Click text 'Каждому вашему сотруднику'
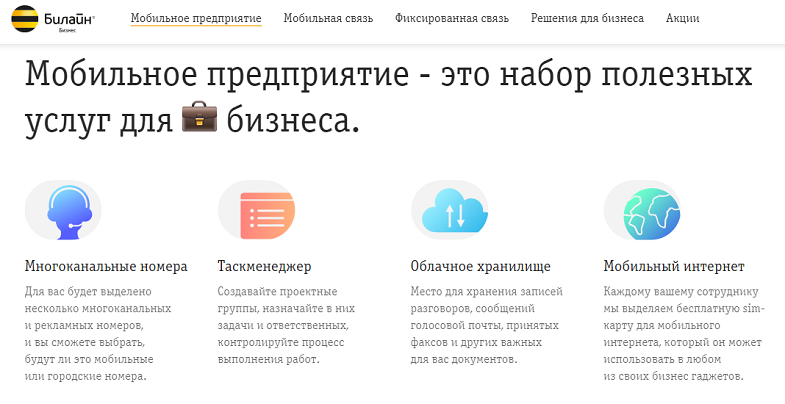The image size is (785, 404). pyautogui.click(x=681, y=291)
